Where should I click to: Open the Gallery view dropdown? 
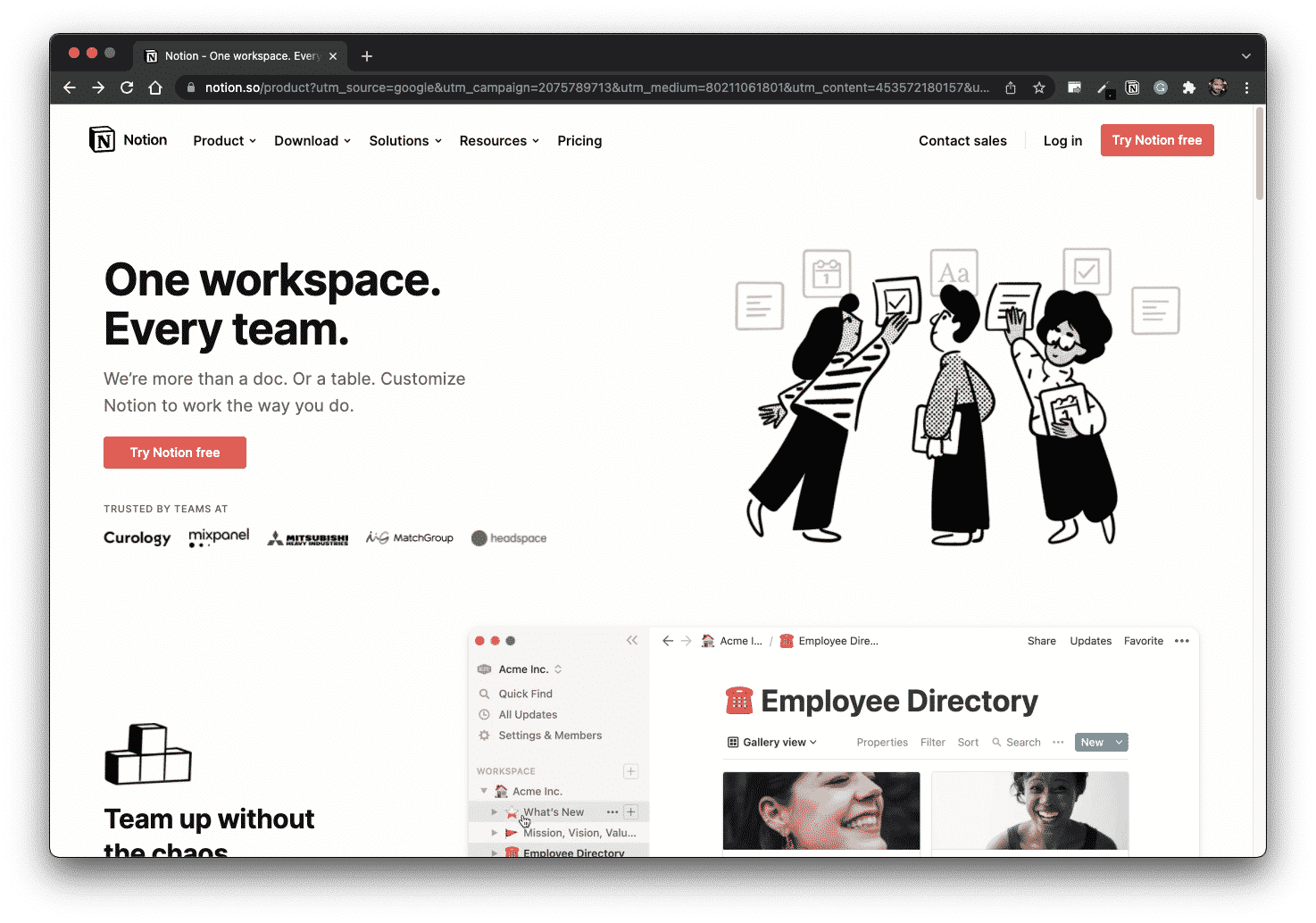[x=772, y=742]
